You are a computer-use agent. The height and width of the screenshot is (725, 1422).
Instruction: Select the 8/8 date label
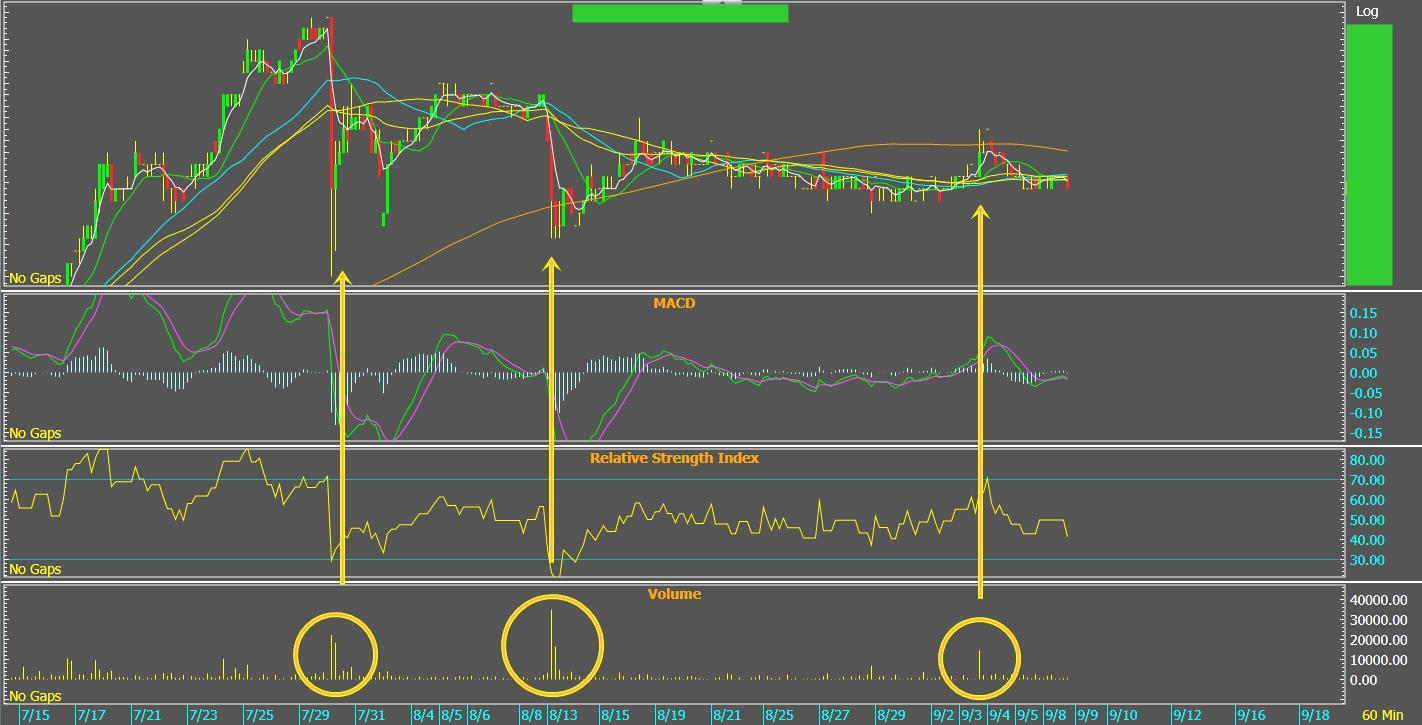[x=532, y=716]
